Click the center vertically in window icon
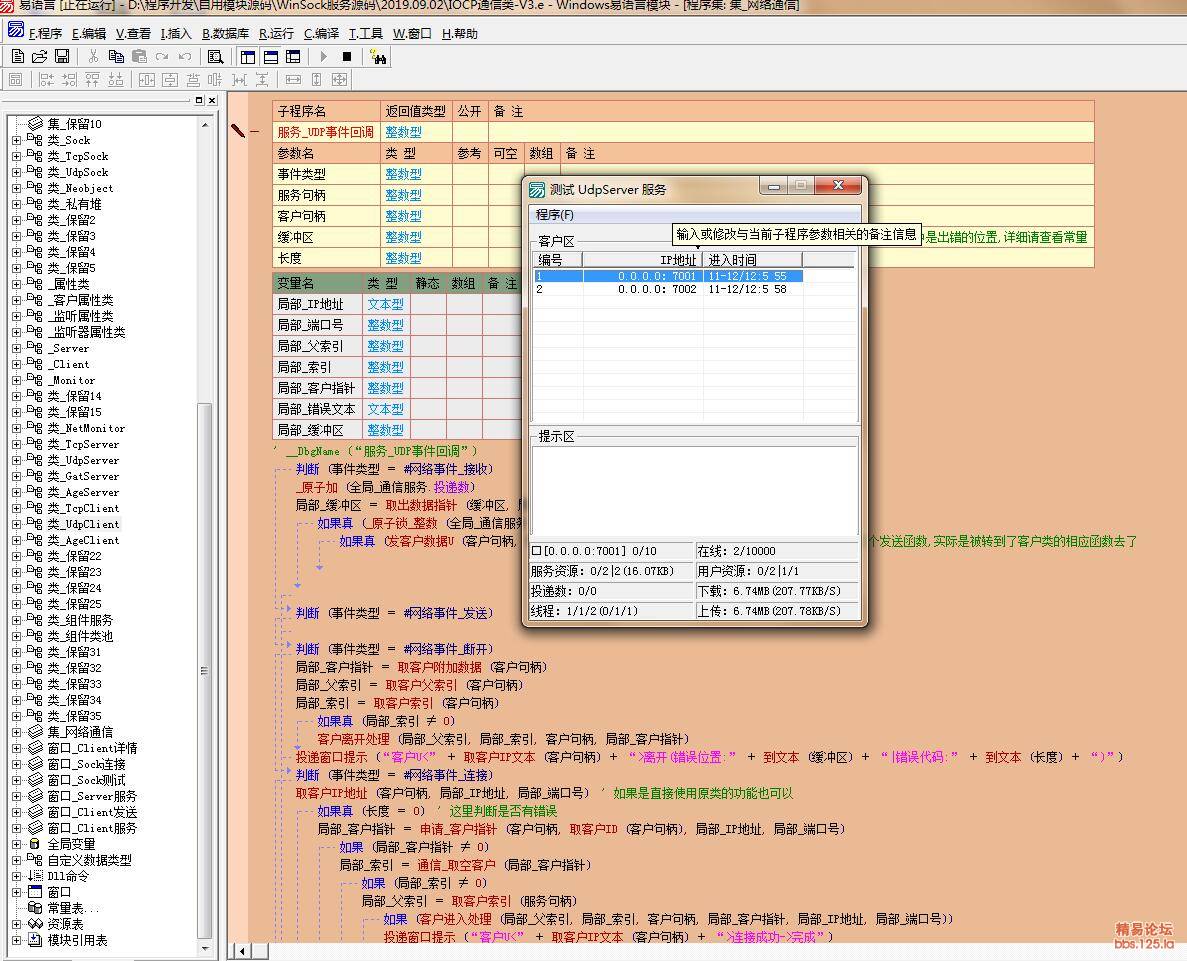The width and height of the screenshot is (1187, 961). (170, 79)
